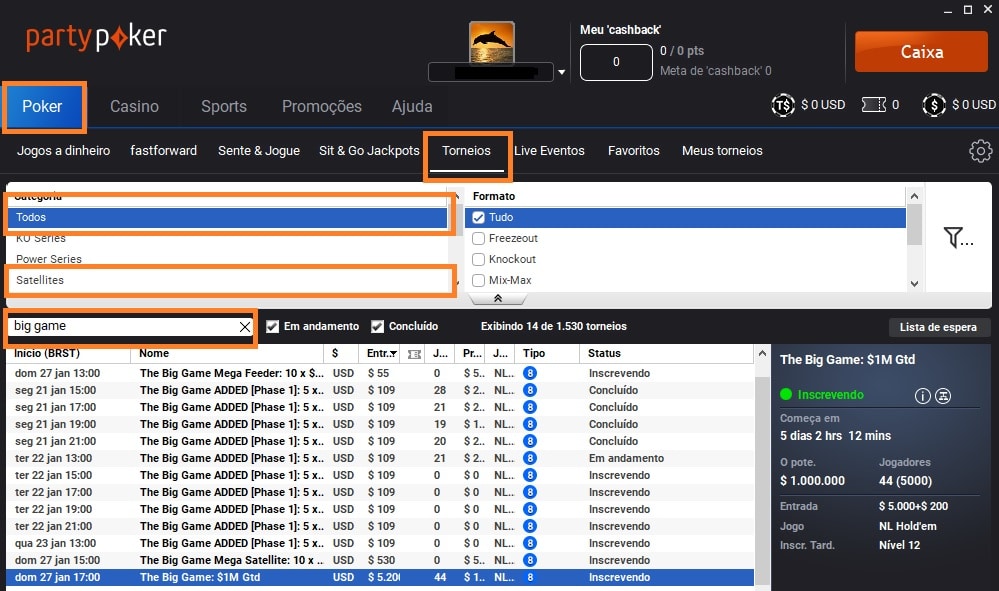Open the advanced filter funnel icon

coord(958,238)
